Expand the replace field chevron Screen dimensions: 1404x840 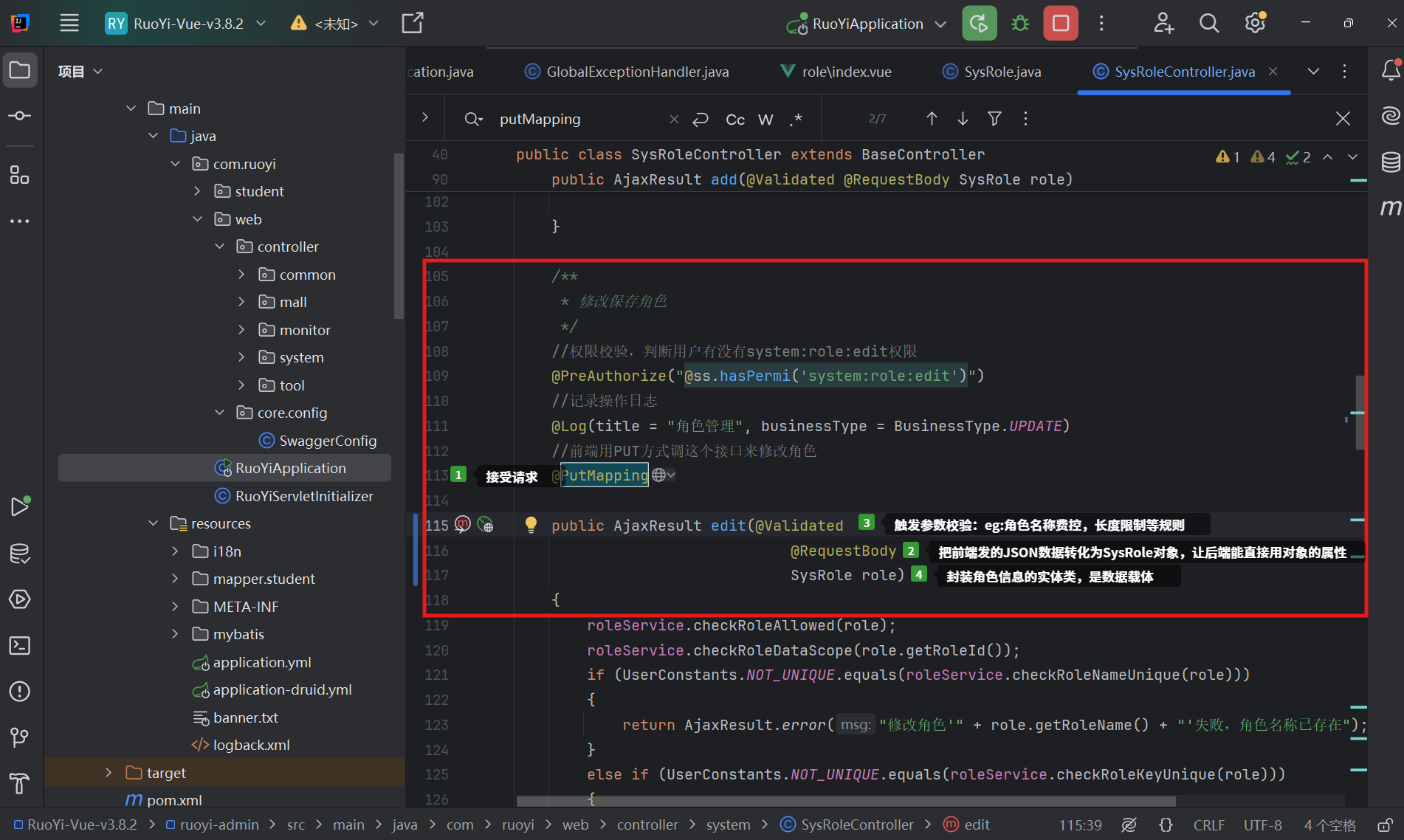(x=425, y=117)
